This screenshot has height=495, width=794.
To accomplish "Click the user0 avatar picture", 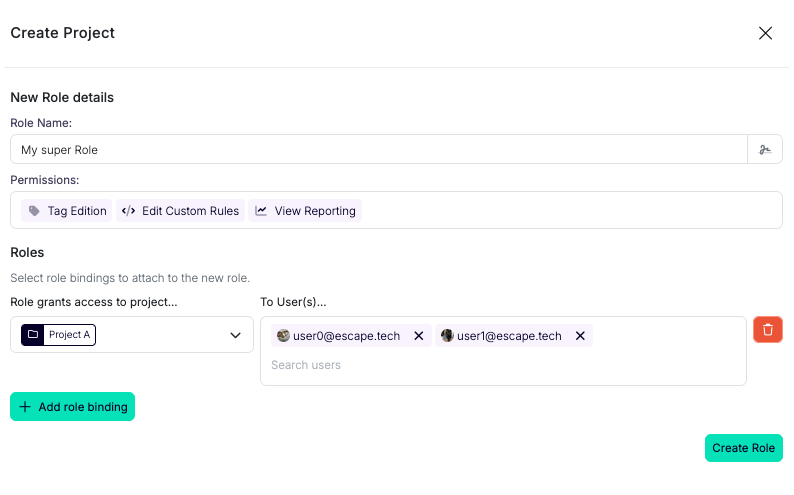I will (283, 336).
